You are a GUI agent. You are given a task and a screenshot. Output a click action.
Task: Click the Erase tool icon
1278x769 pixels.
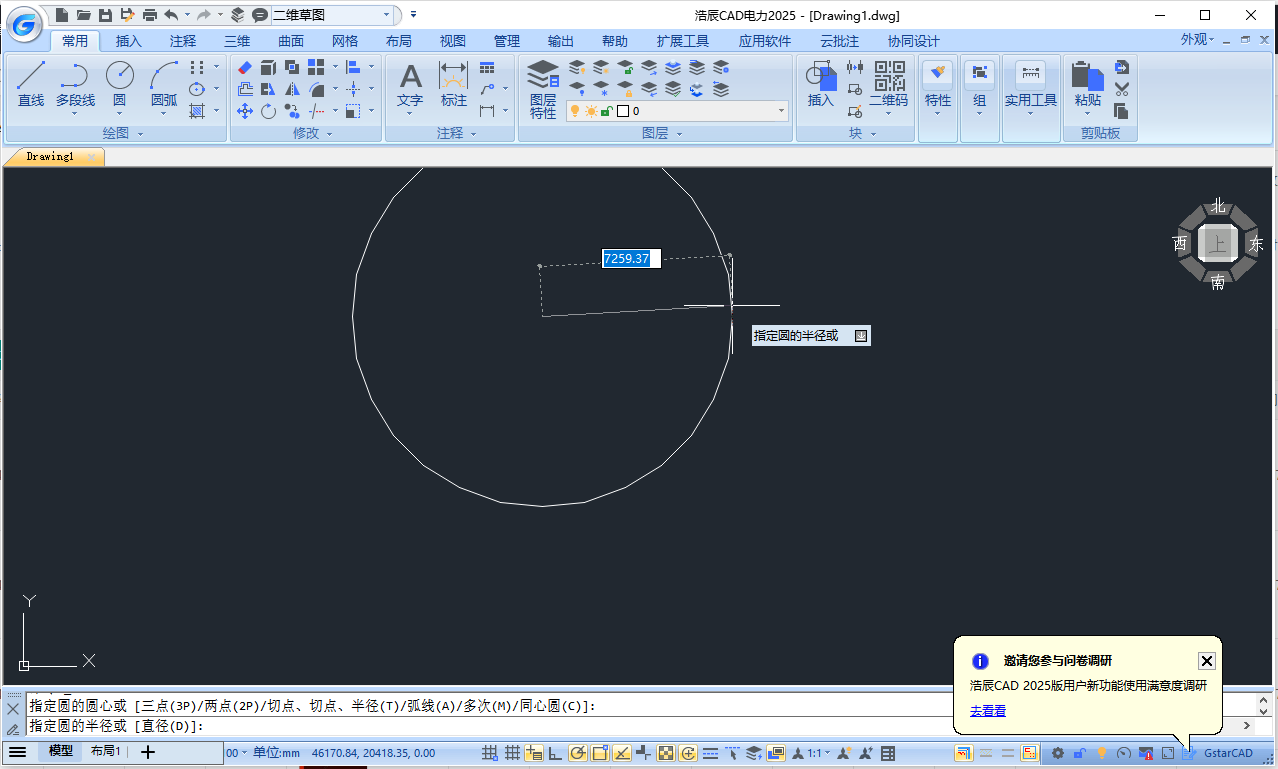245,68
